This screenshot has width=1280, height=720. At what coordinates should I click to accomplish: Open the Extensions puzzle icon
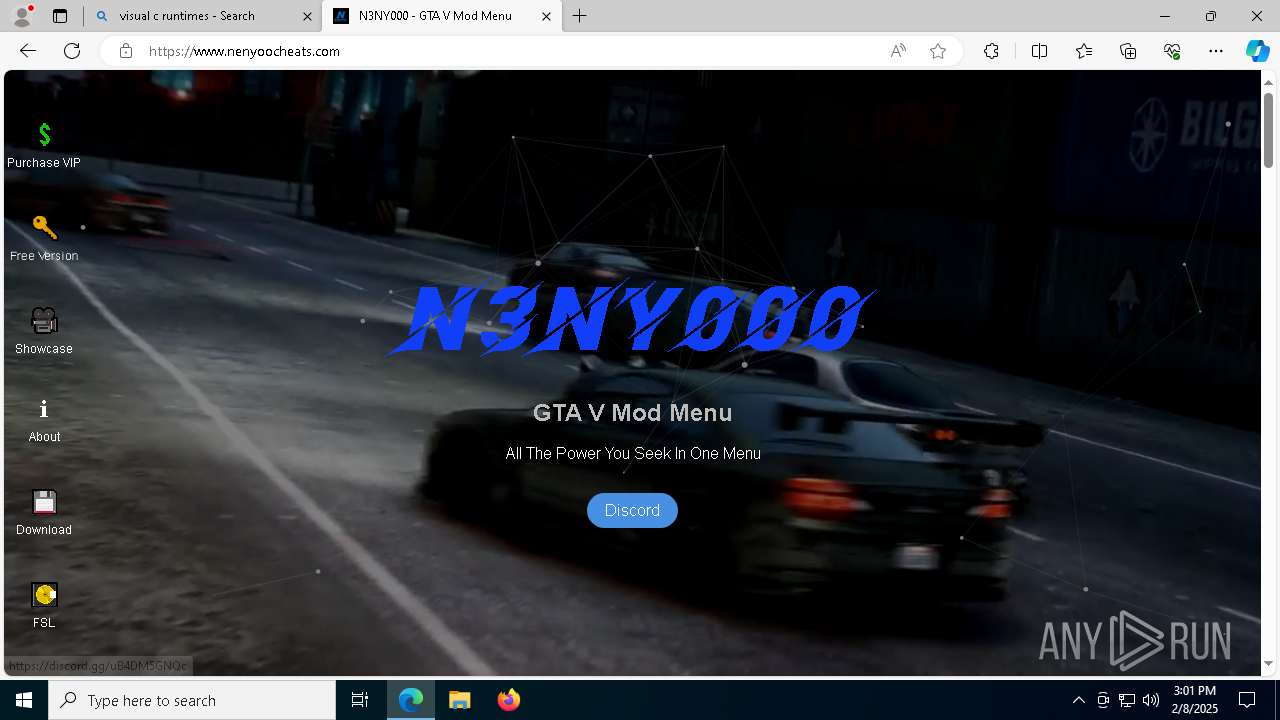pos(991,51)
